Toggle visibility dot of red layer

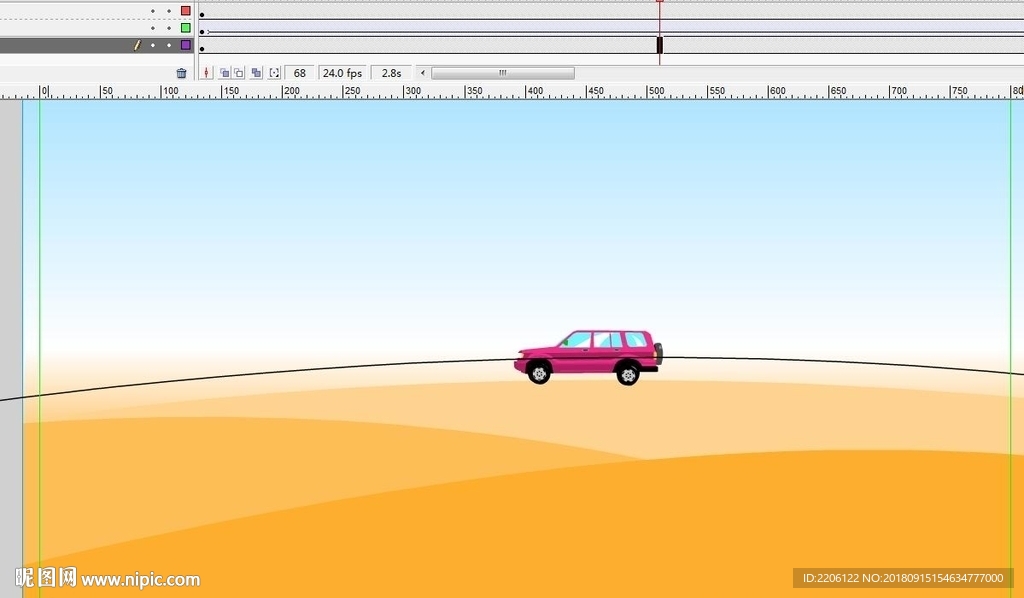pyautogui.click(x=153, y=11)
